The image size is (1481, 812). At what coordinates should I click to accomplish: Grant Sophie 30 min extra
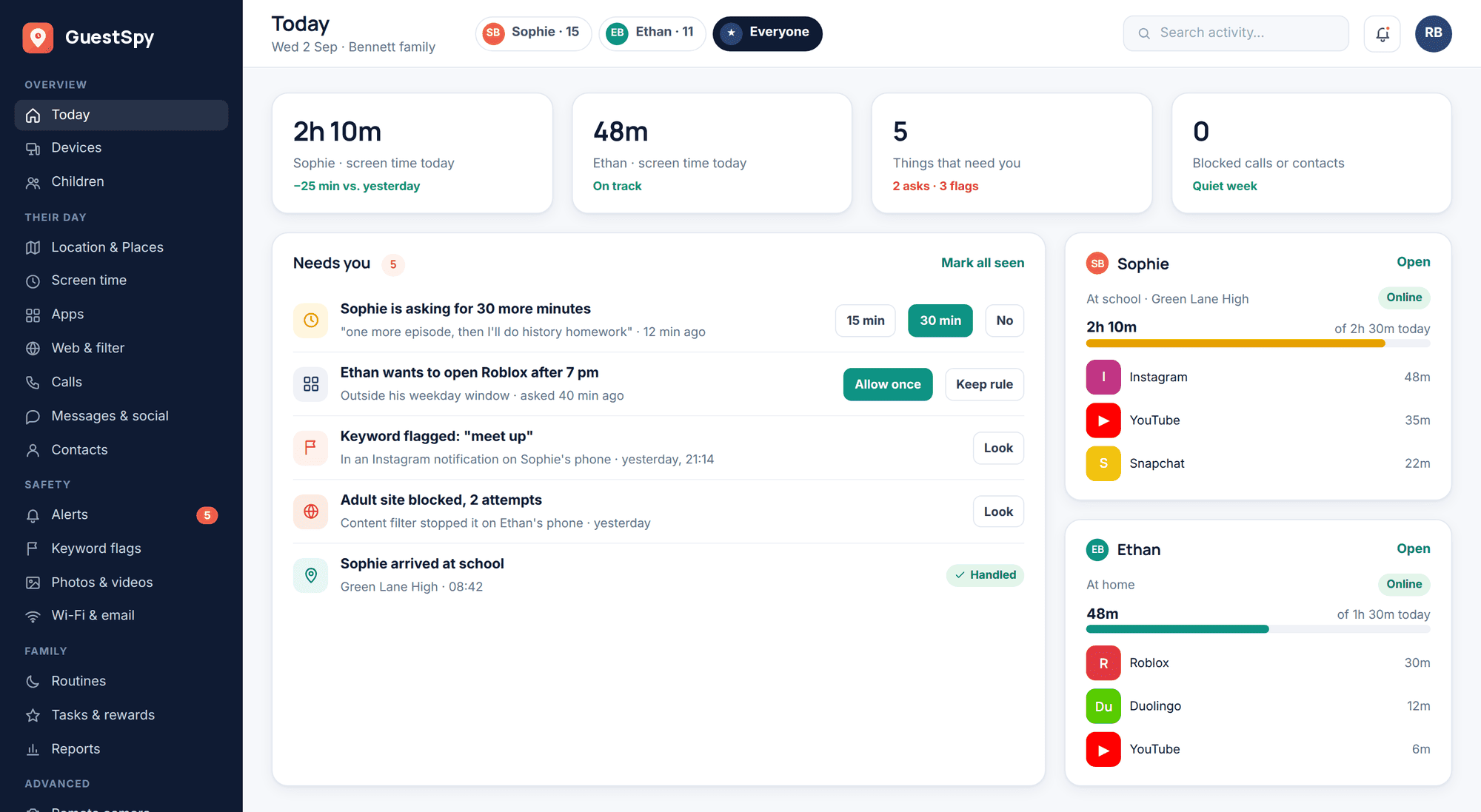click(940, 321)
